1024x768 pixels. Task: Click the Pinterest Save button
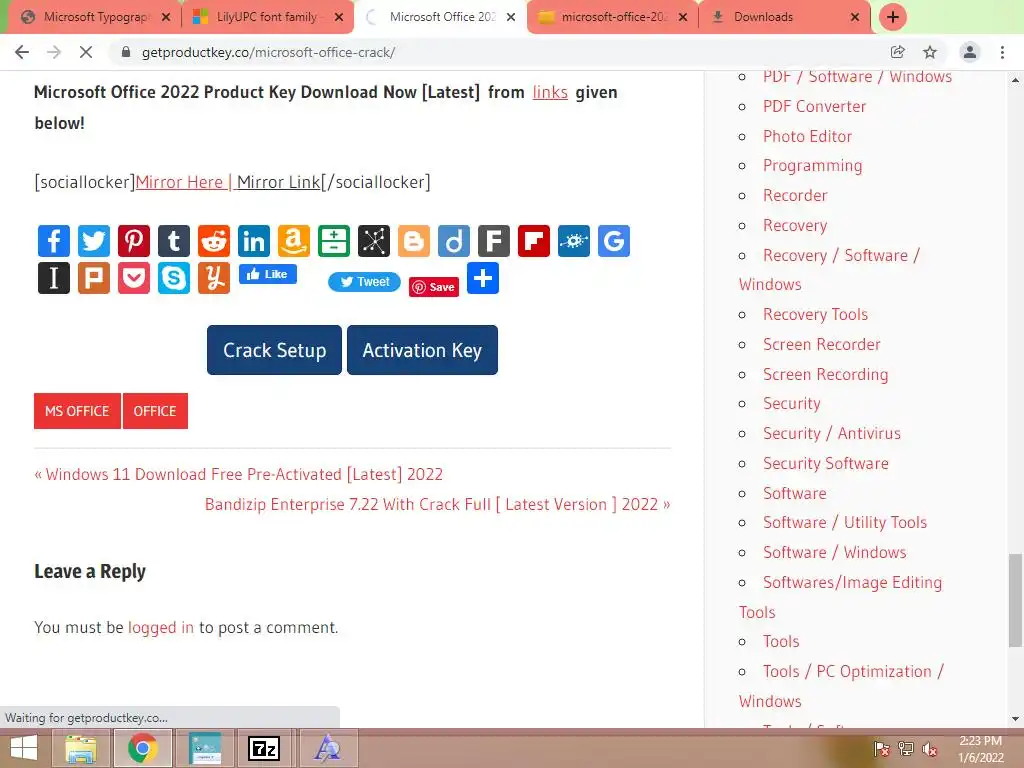434,287
